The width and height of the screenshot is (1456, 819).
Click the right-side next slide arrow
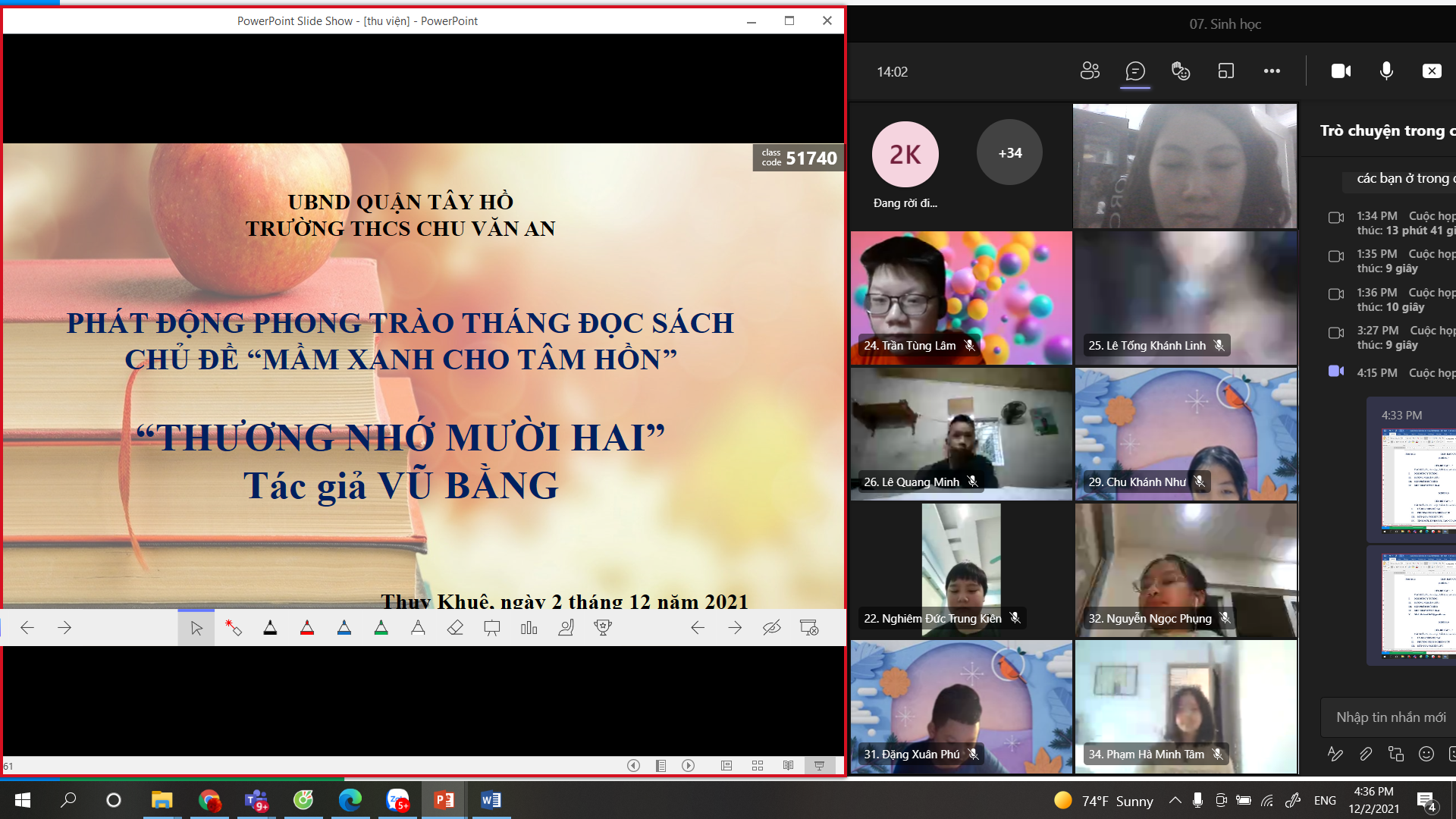click(x=735, y=628)
